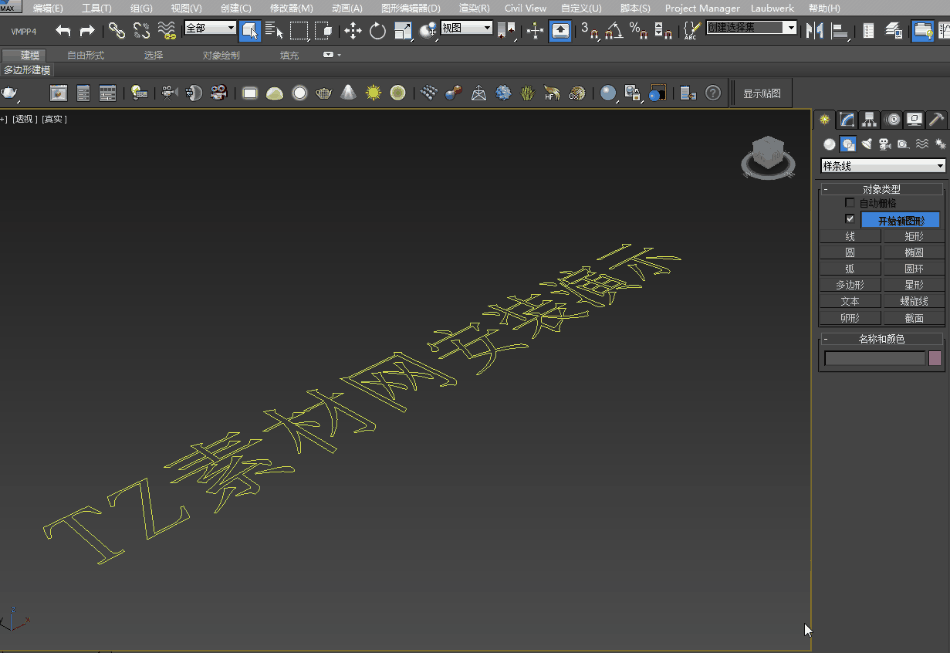Click the 矩形 shape button

pos(914,237)
